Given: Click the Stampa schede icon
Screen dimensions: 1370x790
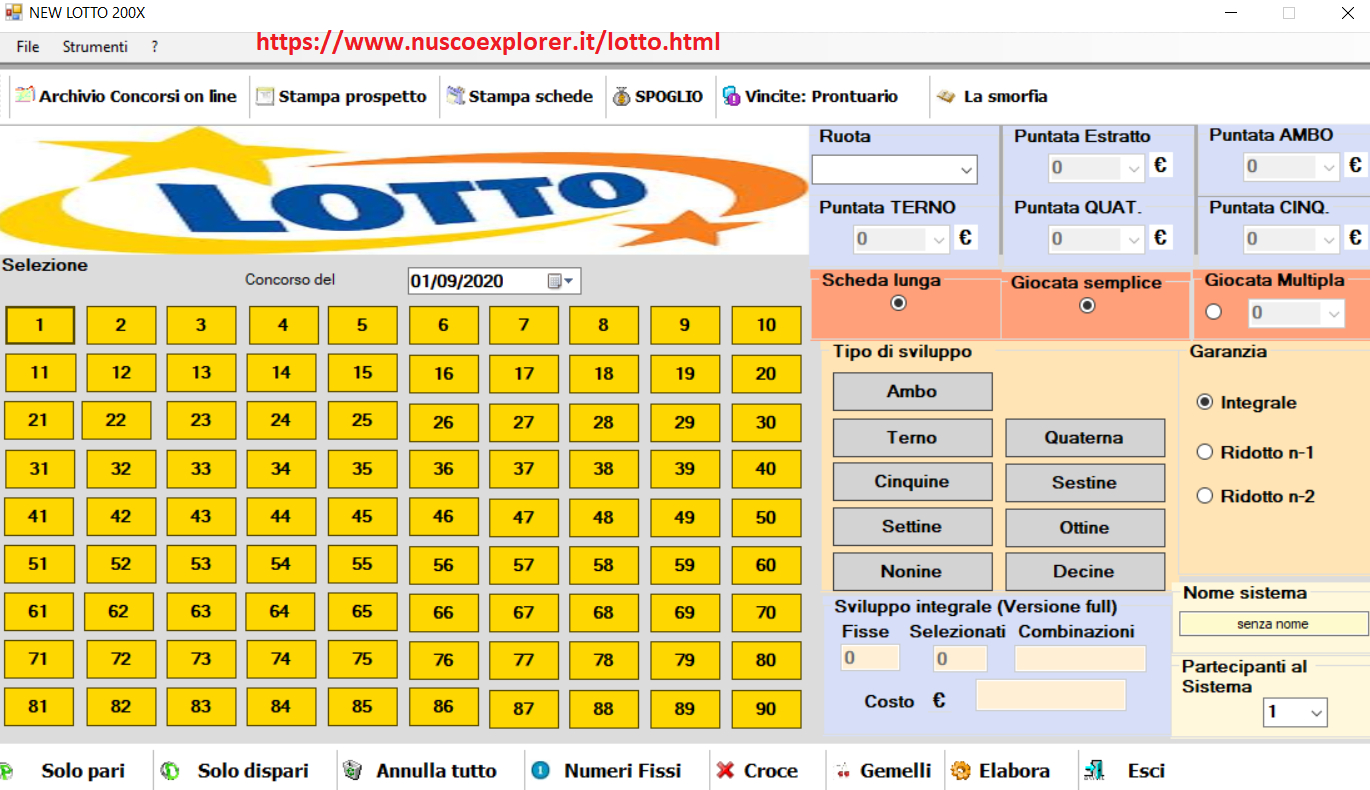Looking at the screenshot, I should click(456, 96).
